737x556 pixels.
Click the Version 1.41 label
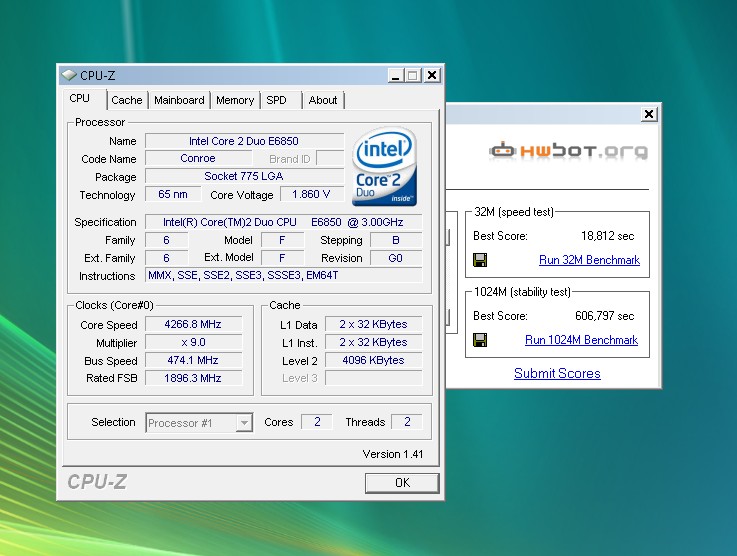click(x=393, y=454)
